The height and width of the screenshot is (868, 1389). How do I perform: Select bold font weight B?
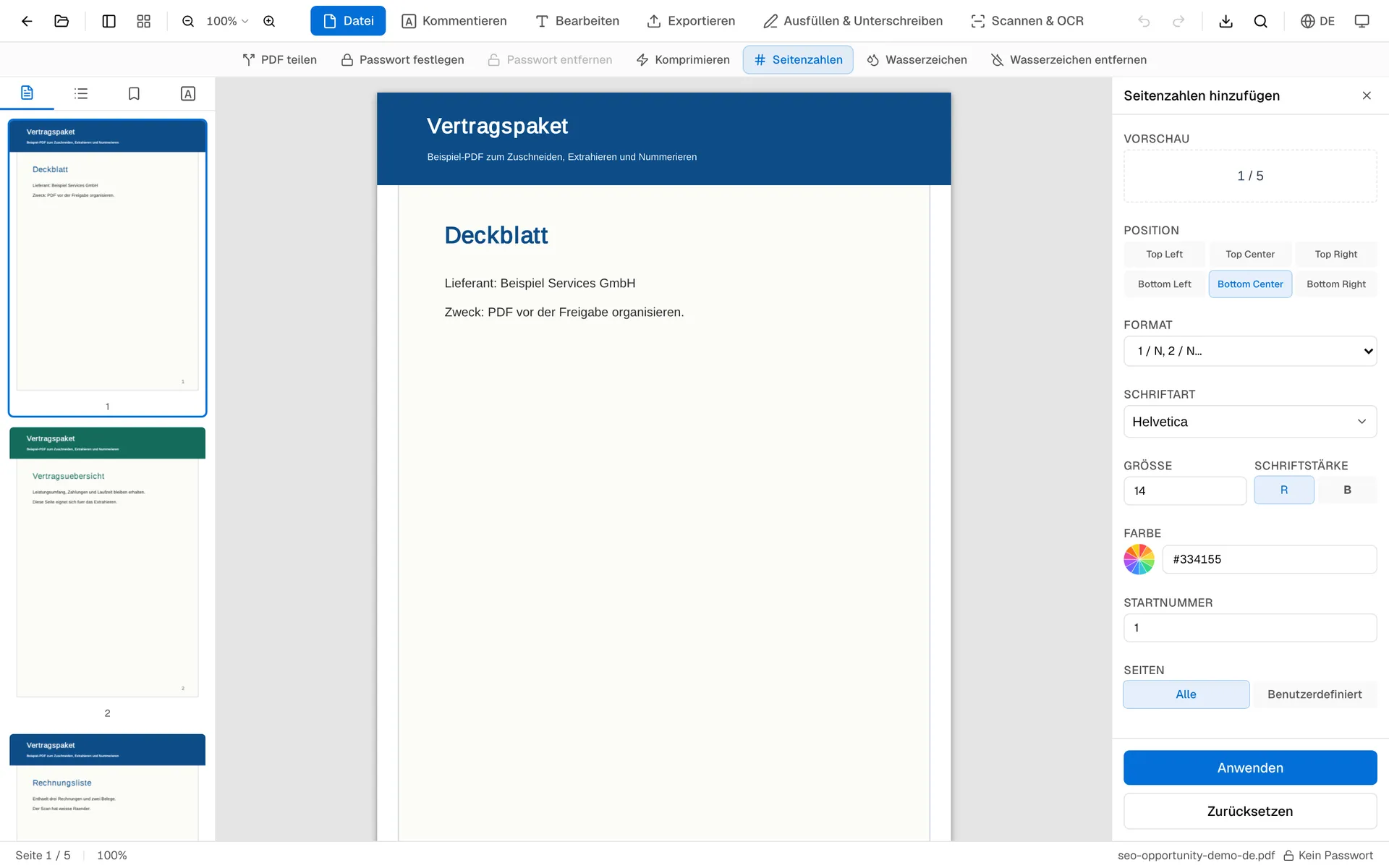click(1347, 490)
